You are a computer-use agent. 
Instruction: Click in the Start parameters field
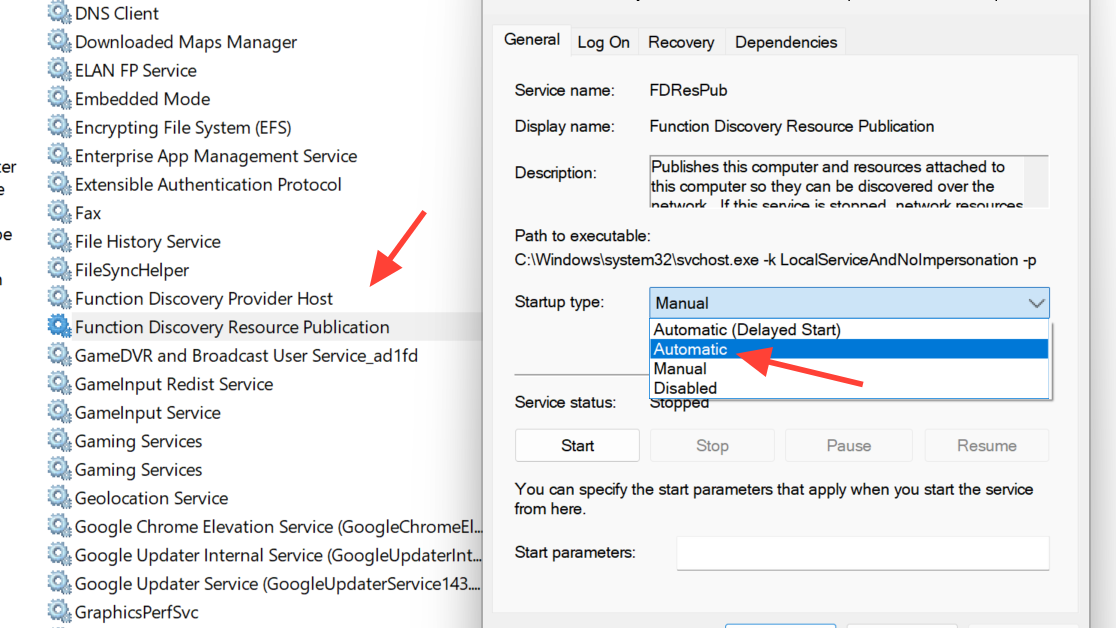[x=862, y=553]
